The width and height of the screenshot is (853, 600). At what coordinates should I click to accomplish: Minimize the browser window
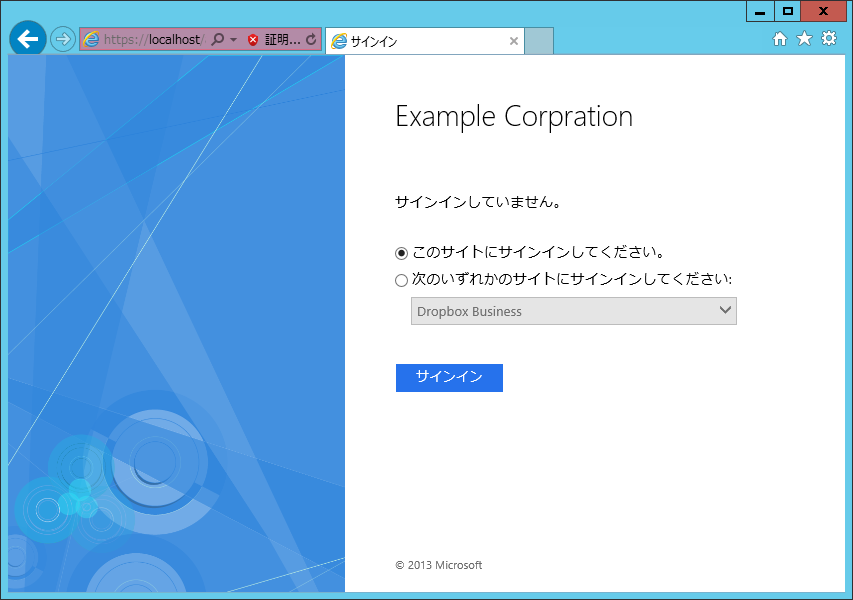(x=760, y=11)
